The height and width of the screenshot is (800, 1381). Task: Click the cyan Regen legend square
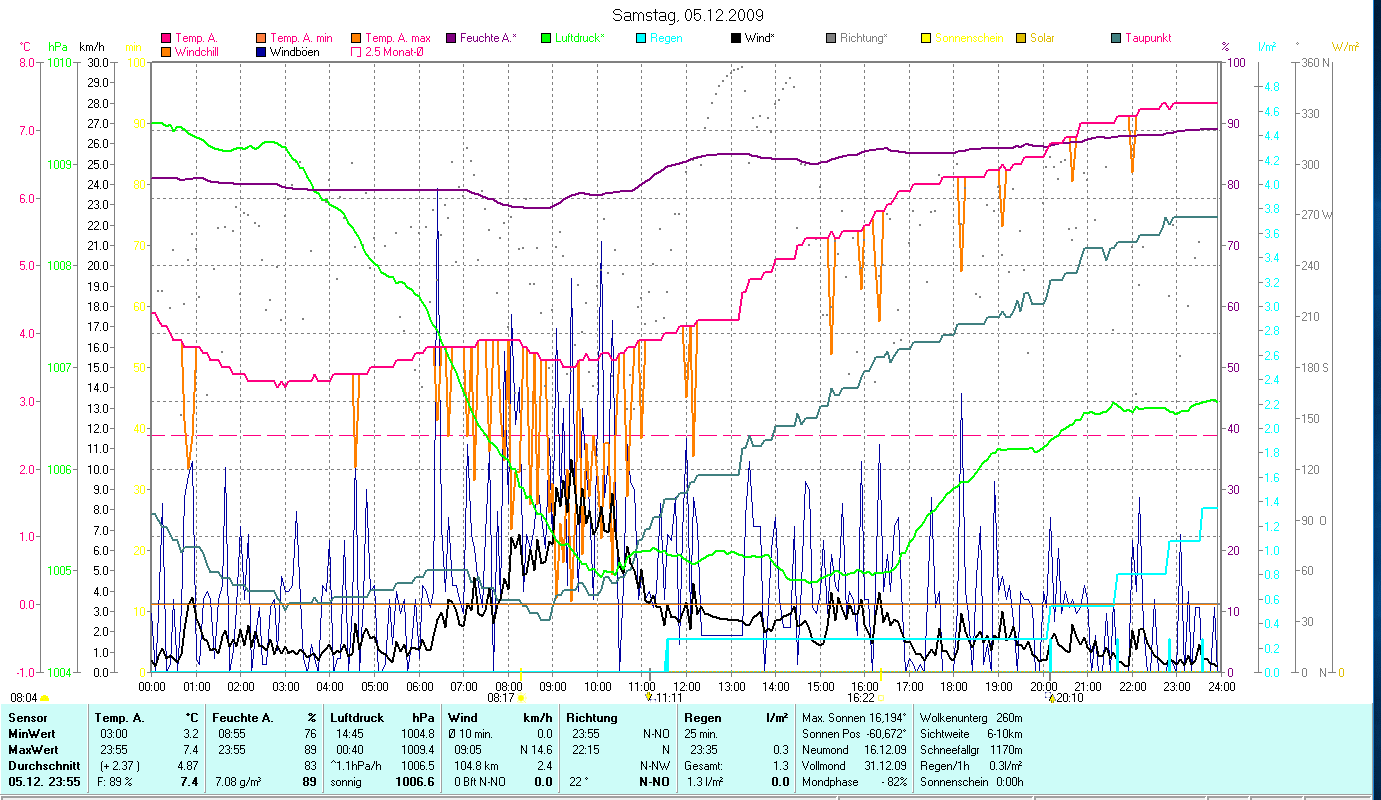click(640, 38)
